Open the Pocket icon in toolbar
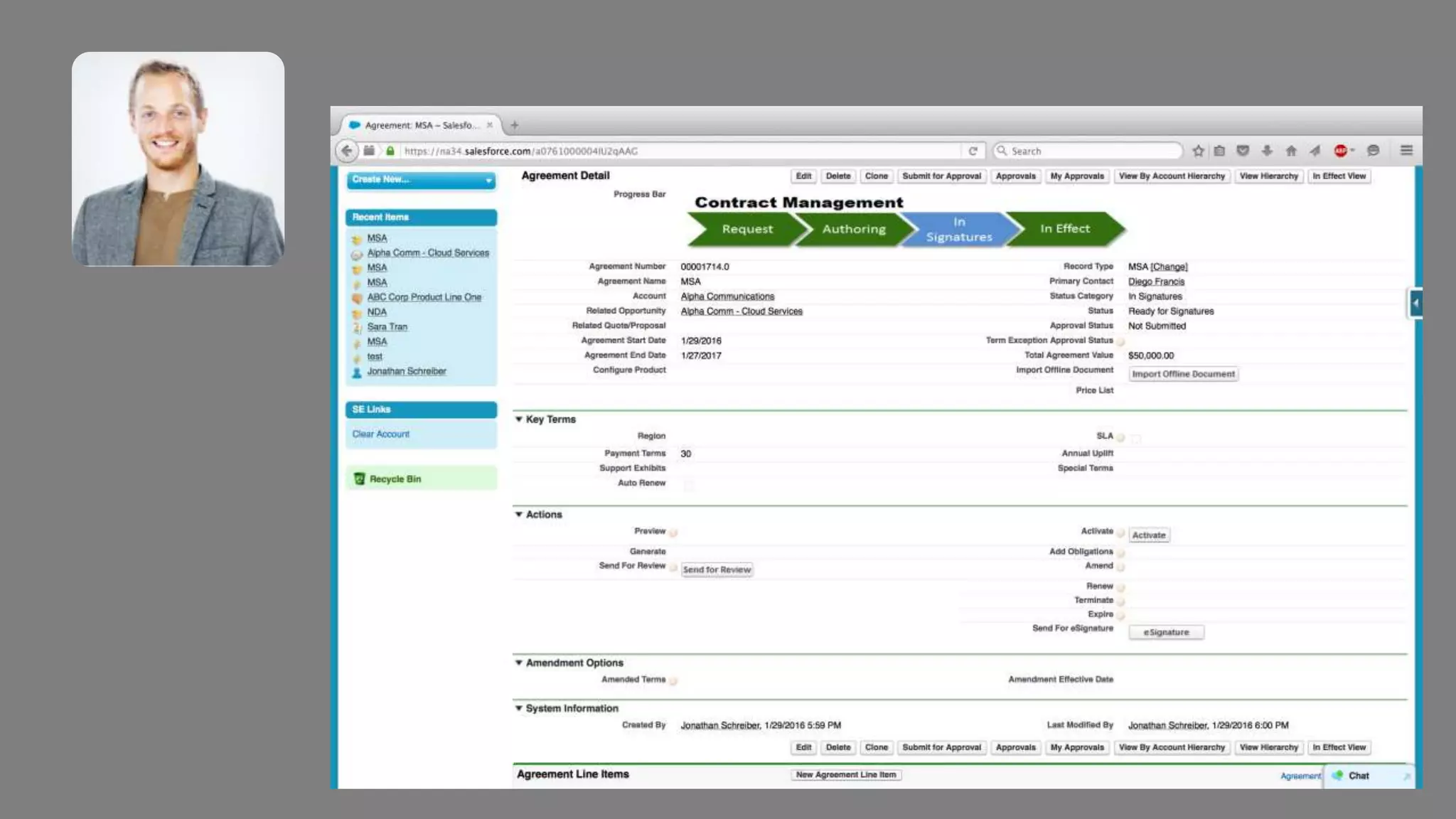 (x=1243, y=151)
